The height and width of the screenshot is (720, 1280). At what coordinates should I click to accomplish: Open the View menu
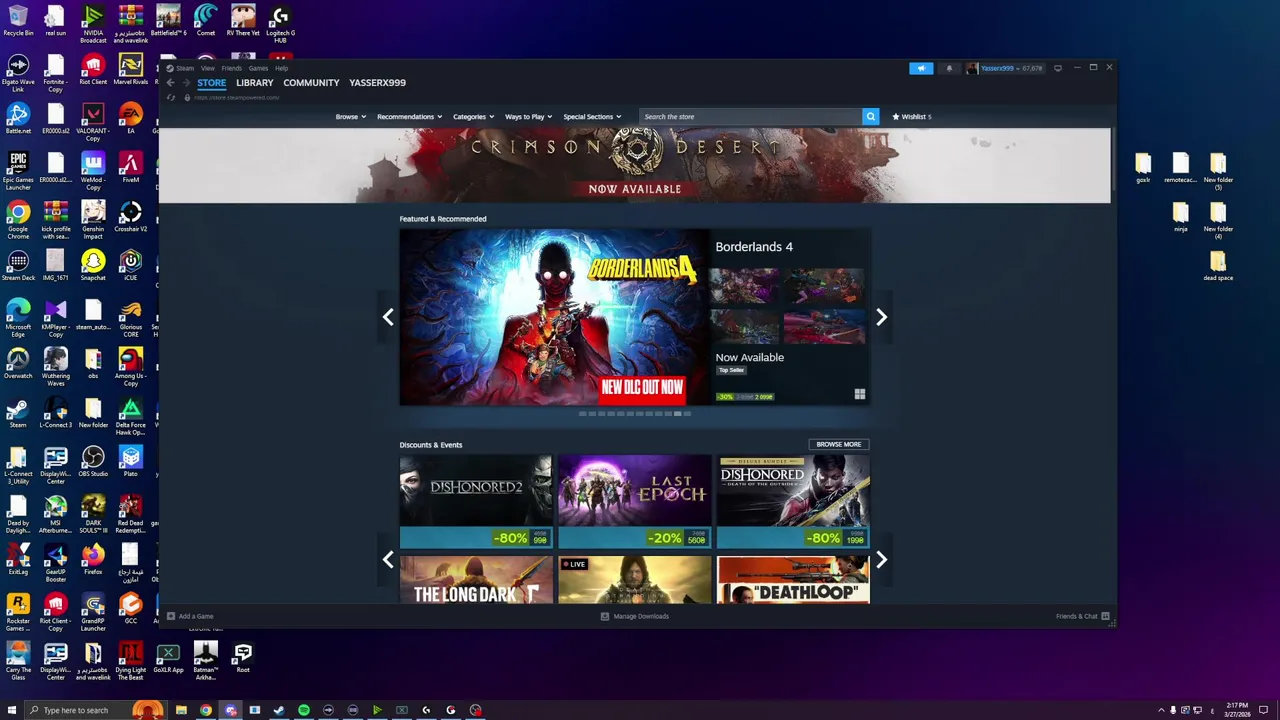click(x=207, y=68)
